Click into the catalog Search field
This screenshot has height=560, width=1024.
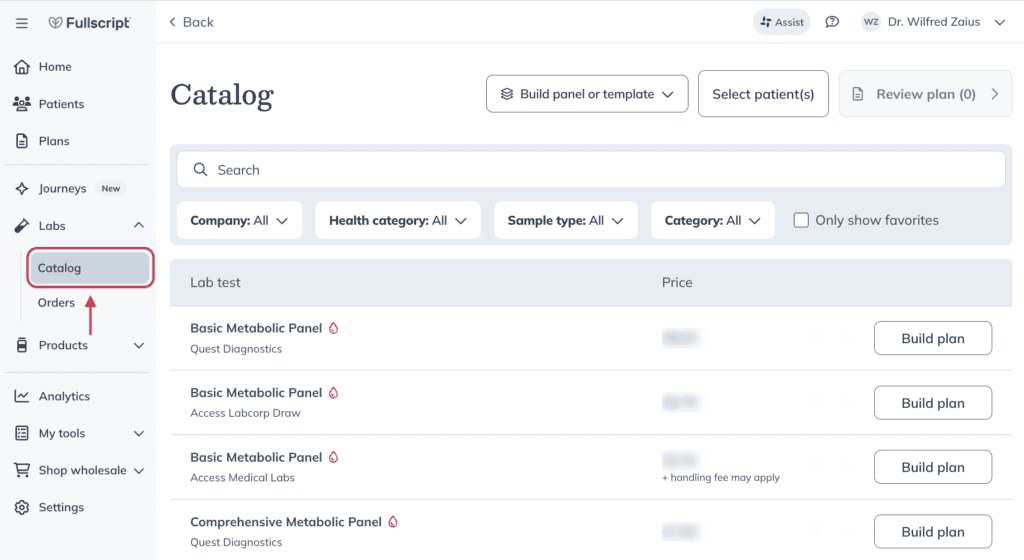(x=591, y=170)
